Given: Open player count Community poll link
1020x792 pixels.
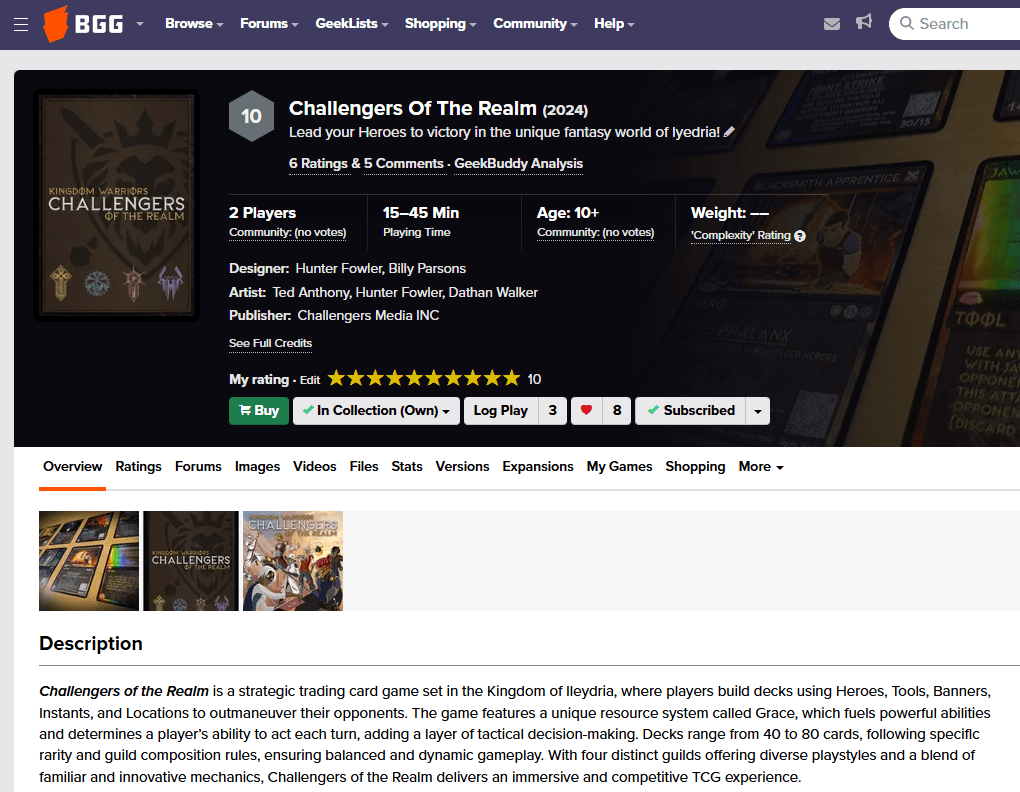Looking at the screenshot, I should (x=288, y=232).
